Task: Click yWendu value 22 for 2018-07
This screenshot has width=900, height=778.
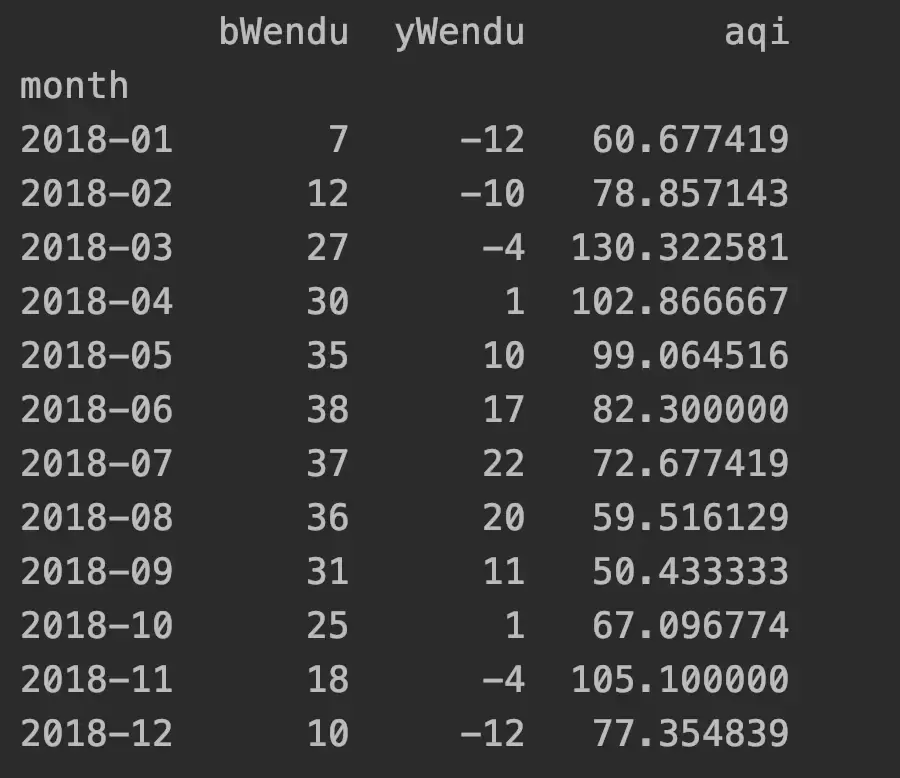Action: point(503,464)
